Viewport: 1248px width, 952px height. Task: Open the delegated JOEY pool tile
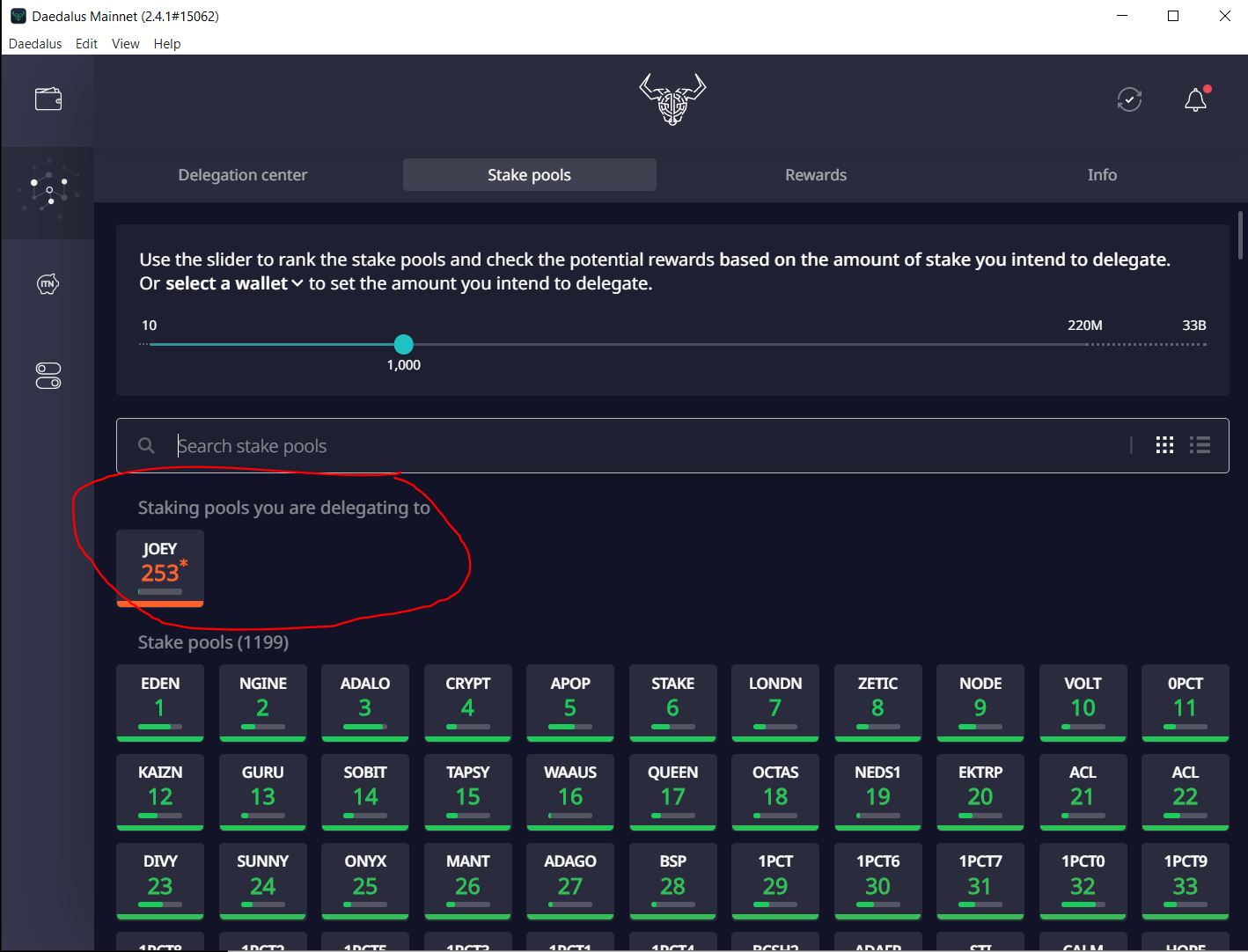(x=160, y=568)
